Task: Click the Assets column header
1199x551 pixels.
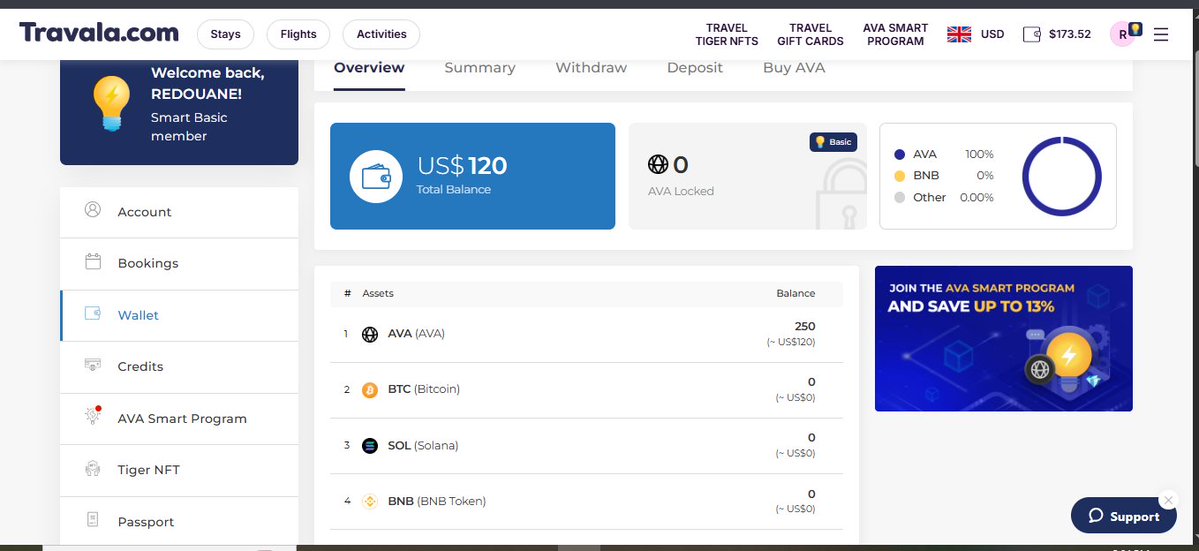Action: tap(378, 293)
